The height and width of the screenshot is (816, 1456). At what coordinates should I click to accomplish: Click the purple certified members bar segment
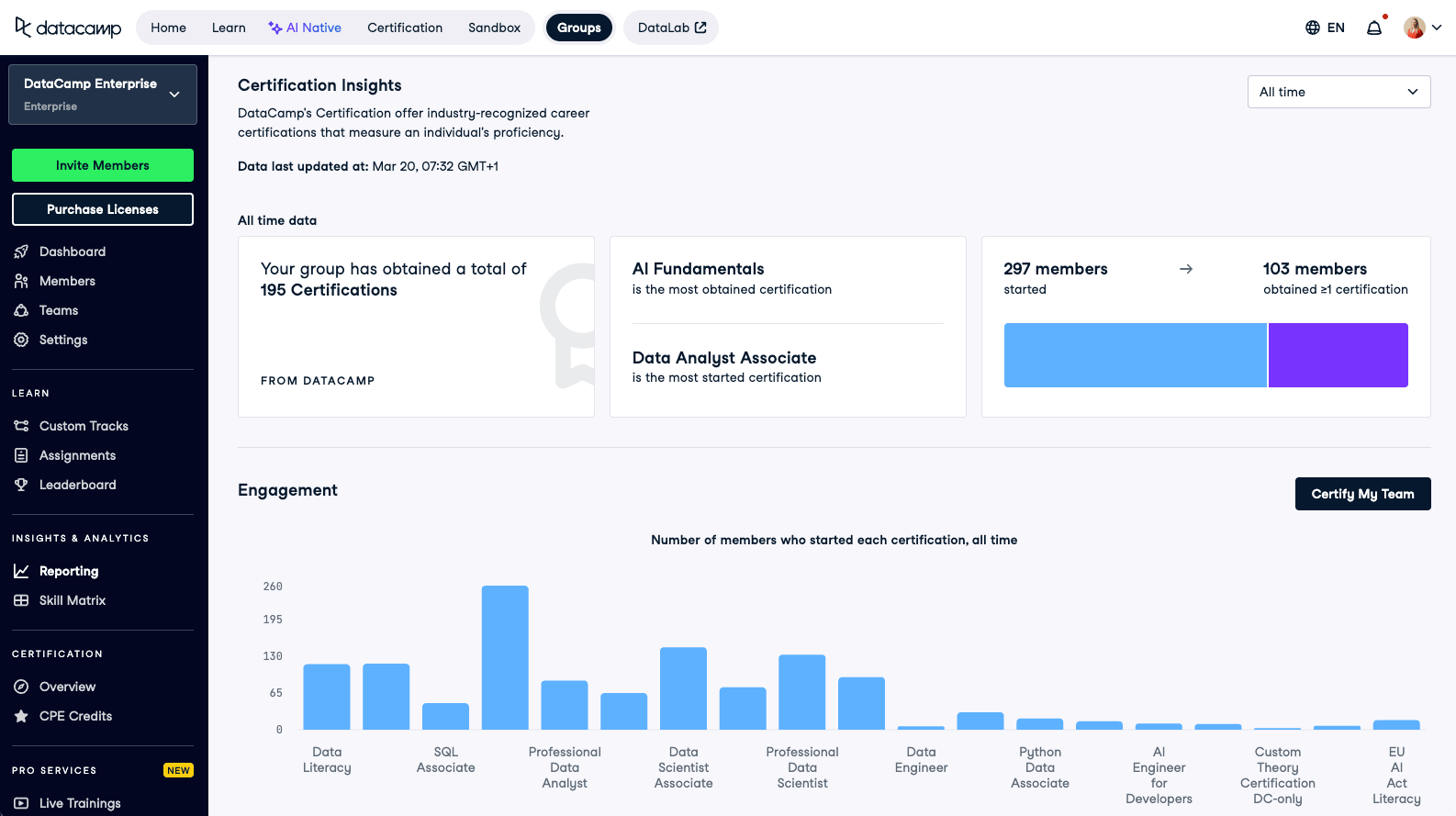pyautogui.click(x=1338, y=355)
